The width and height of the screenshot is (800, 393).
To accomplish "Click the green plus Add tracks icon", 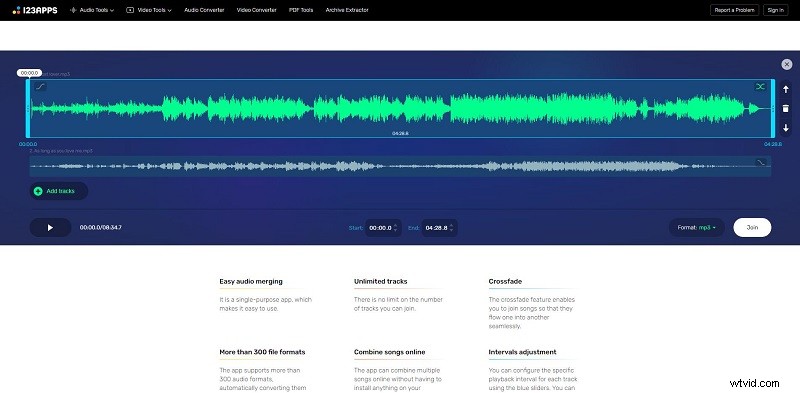I will pyautogui.click(x=38, y=191).
